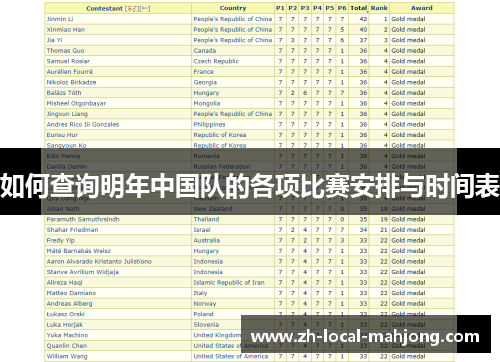Sort by the Rank column header
The image size is (500, 362).
coord(379,8)
